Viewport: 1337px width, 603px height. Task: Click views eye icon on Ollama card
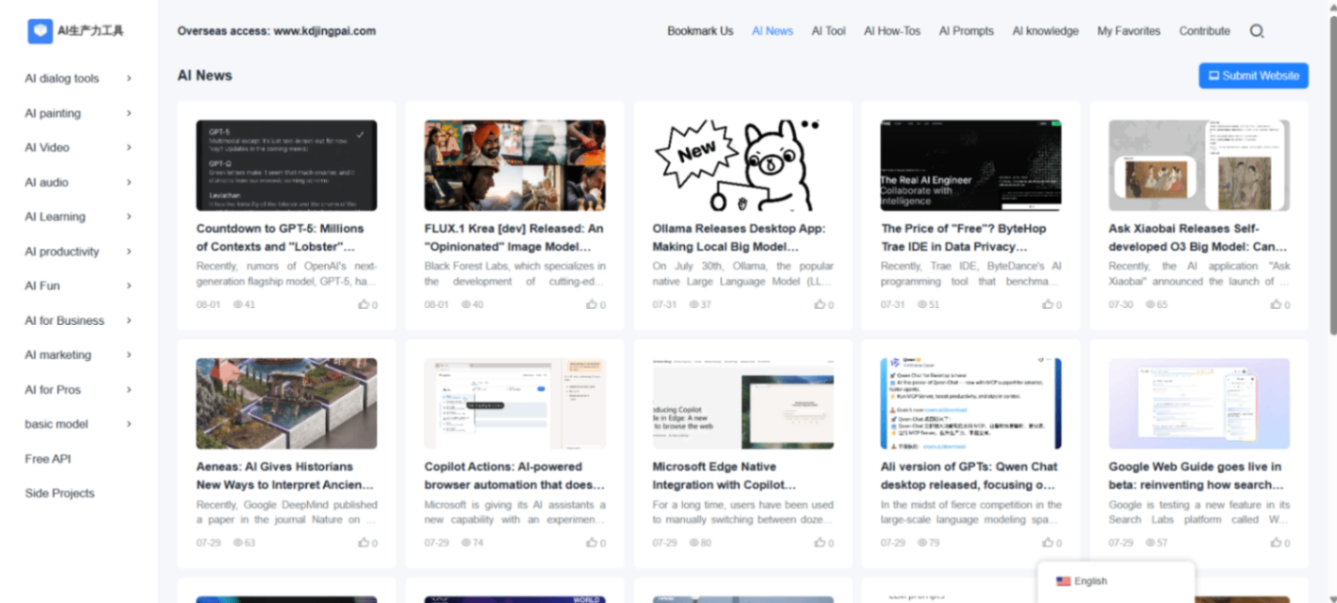pyautogui.click(x=694, y=305)
